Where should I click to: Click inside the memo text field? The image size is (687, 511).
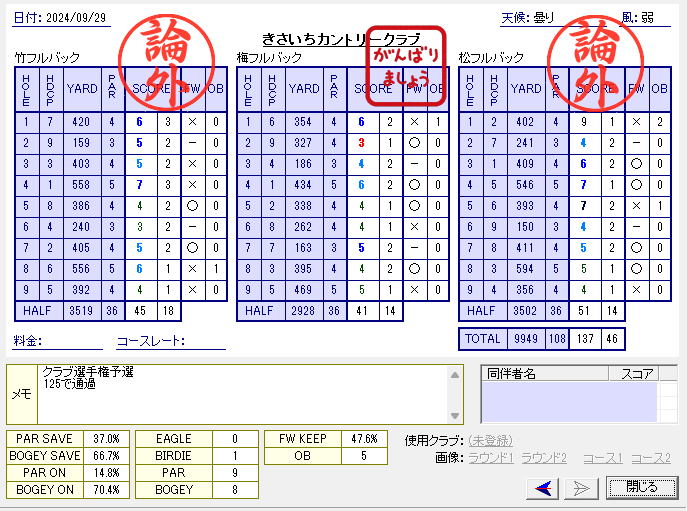[x=242, y=394]
